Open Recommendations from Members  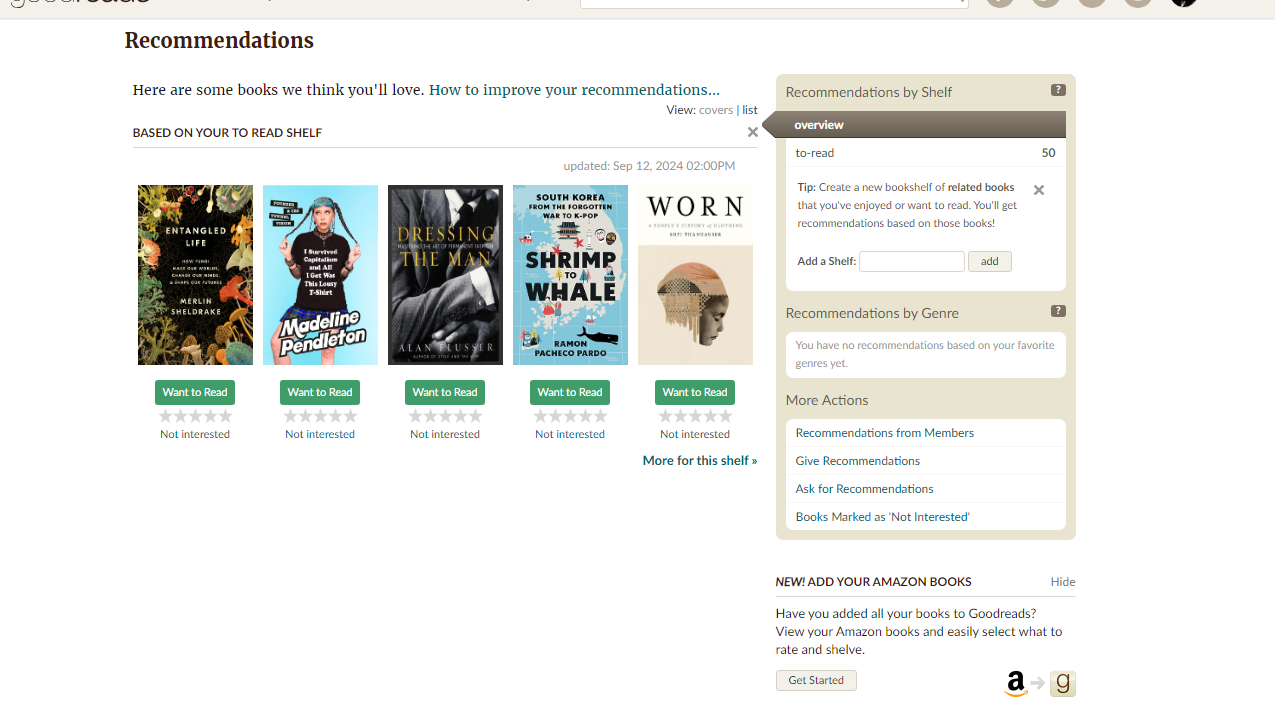[x=885, y=433]
